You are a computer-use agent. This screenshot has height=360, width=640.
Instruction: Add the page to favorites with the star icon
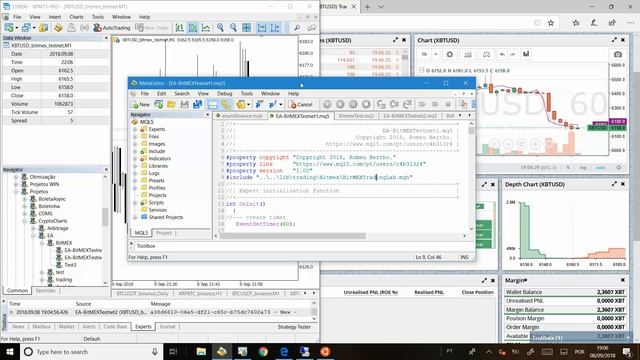click(x=551, y=23)
